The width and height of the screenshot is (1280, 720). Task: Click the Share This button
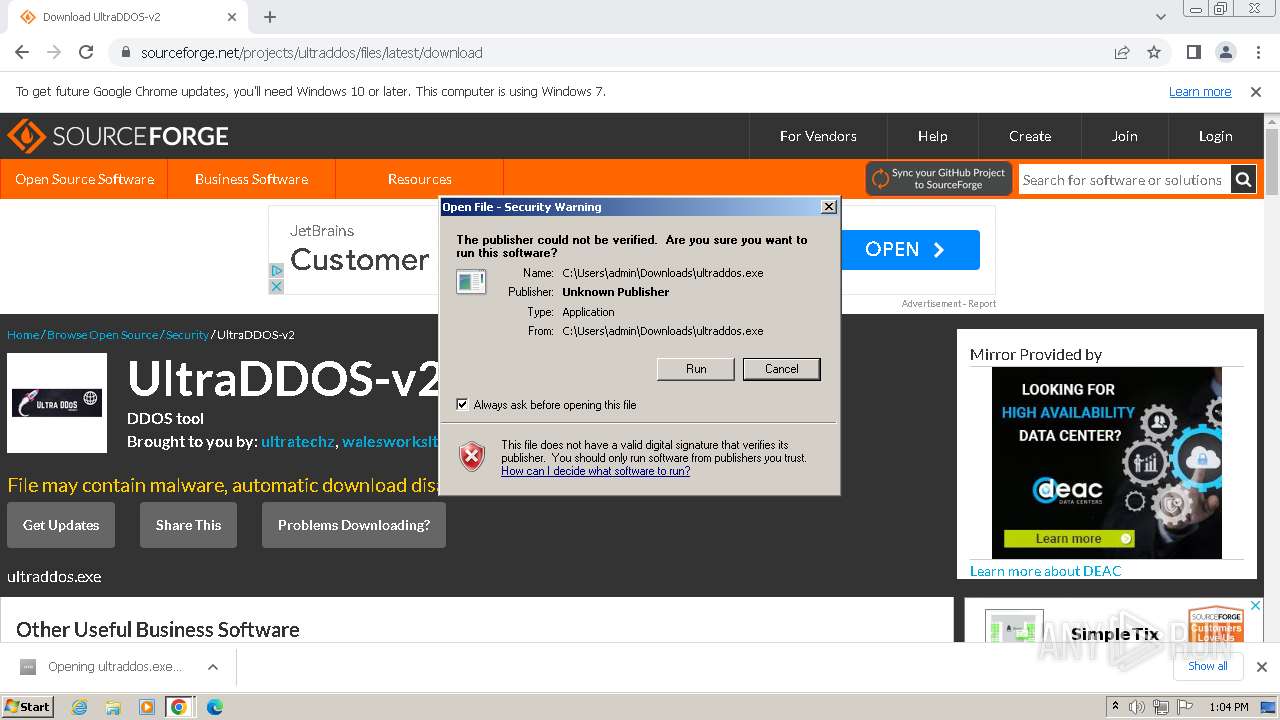[188, 525]
